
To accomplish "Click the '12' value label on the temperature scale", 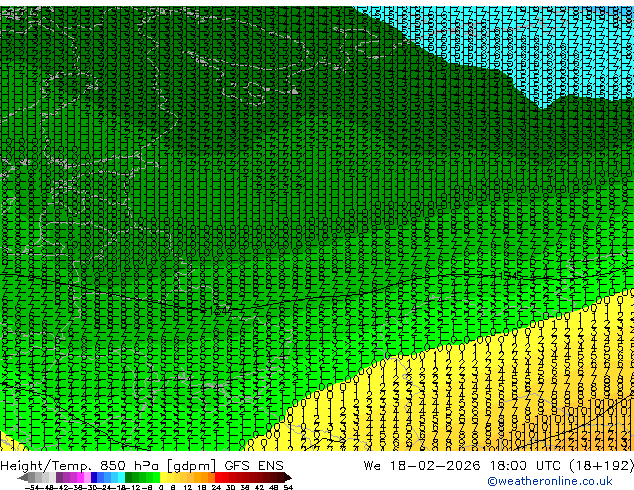I will click(188, 487).
